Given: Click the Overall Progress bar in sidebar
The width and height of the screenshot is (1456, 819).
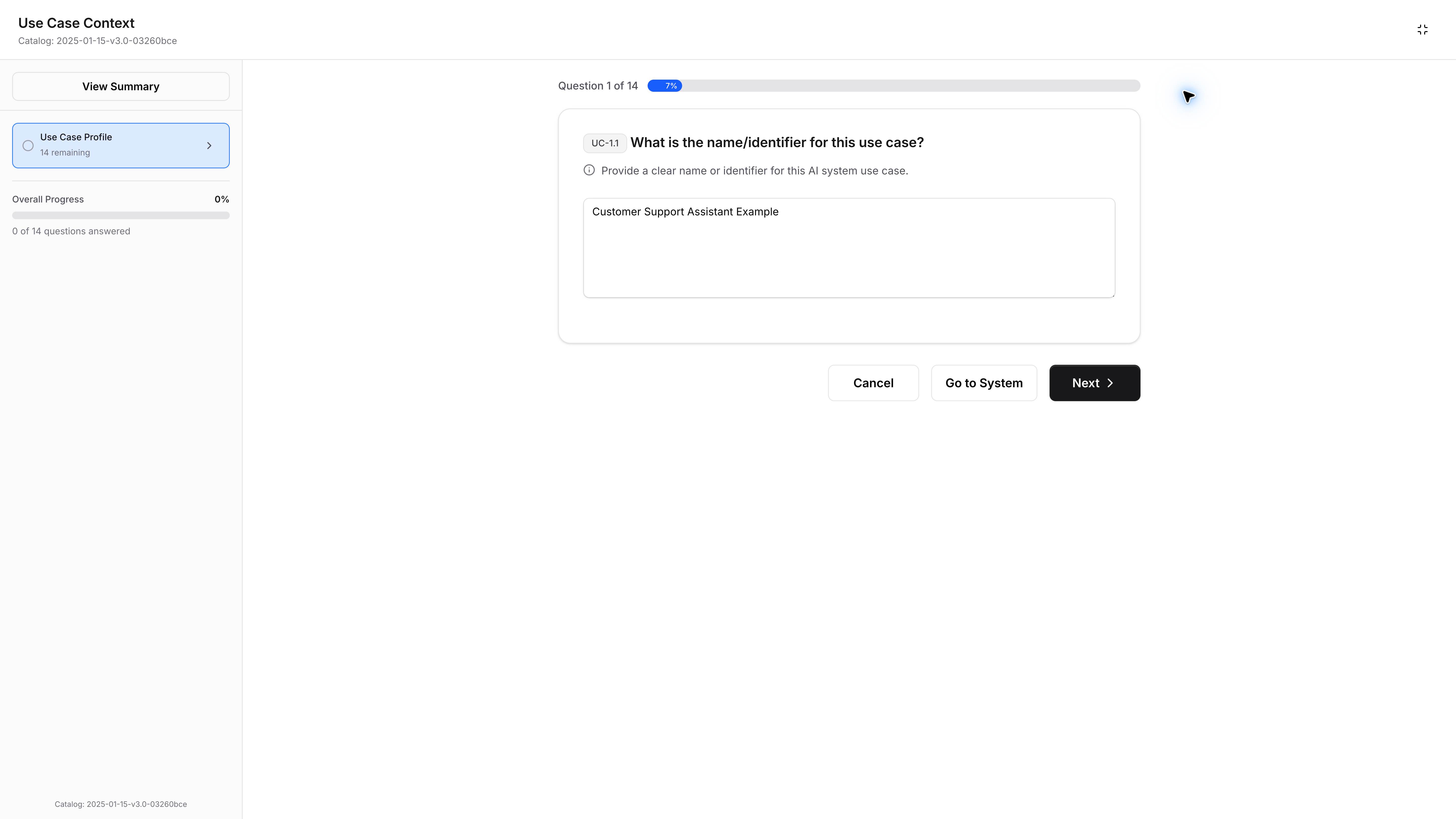Looking at the screenshot, I should click(121, 215).
